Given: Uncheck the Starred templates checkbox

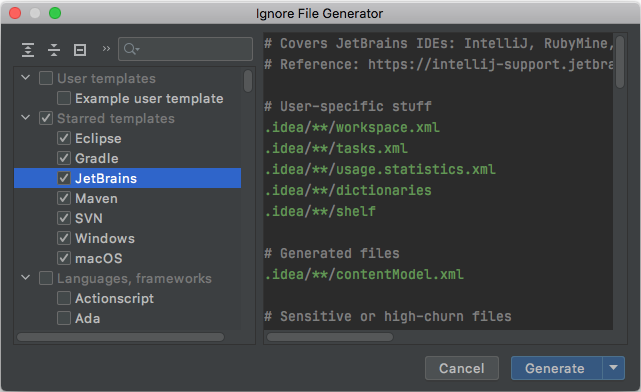Looking at the screenshot, I should [x=46, y=118].
